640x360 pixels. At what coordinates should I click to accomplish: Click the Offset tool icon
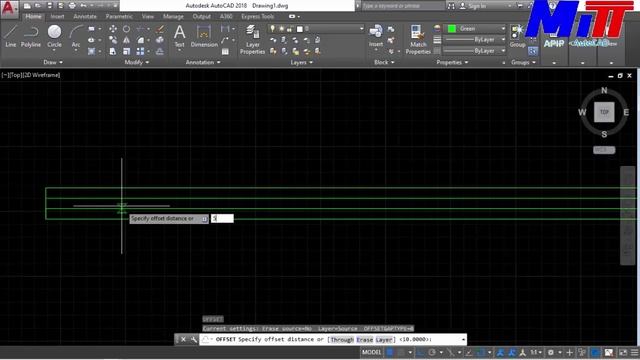click(x=160, y=51)
